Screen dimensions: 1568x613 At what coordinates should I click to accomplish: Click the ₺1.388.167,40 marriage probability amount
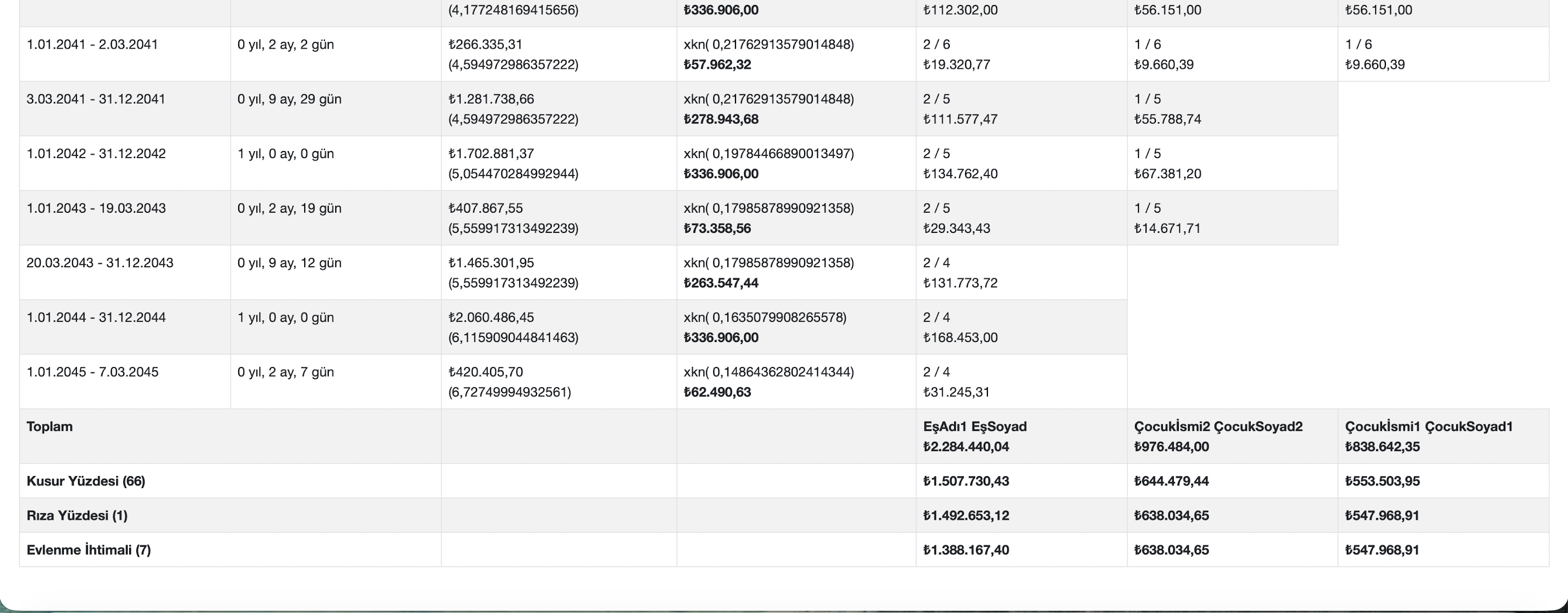coord(966,550)
